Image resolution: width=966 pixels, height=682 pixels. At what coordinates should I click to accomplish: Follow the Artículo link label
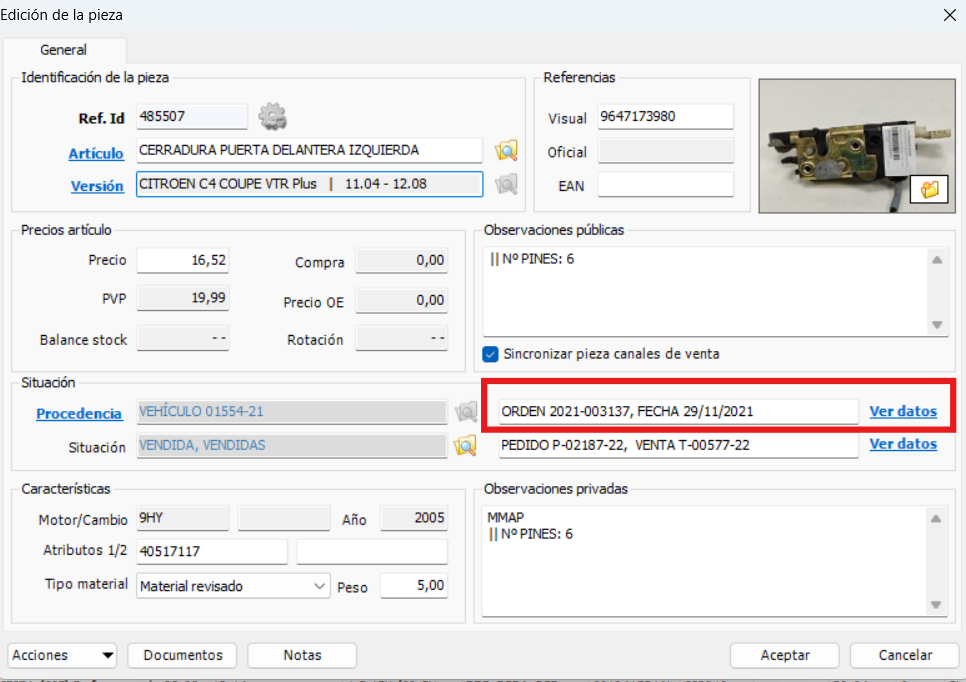coord(96,153)
